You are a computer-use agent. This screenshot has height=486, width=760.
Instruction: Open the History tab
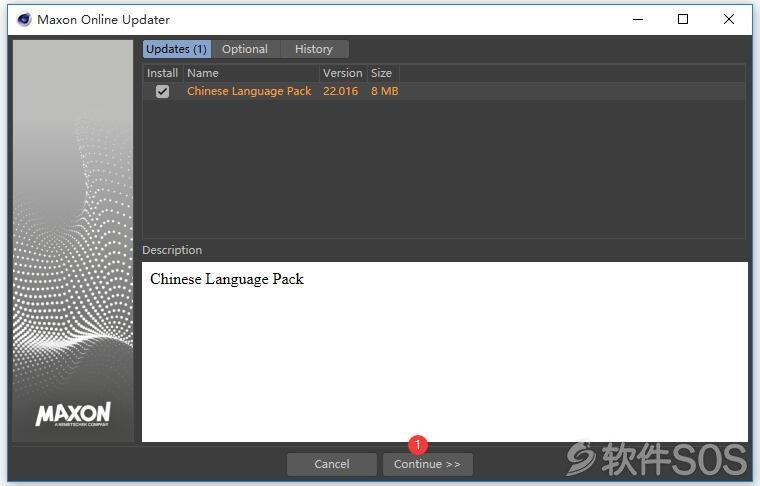(314, 49)
